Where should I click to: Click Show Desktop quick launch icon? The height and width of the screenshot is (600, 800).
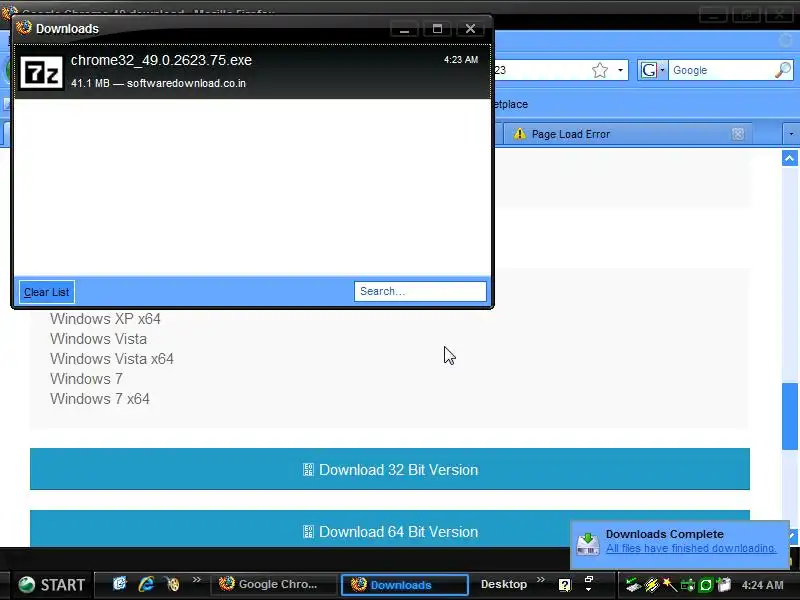point(120,583)
